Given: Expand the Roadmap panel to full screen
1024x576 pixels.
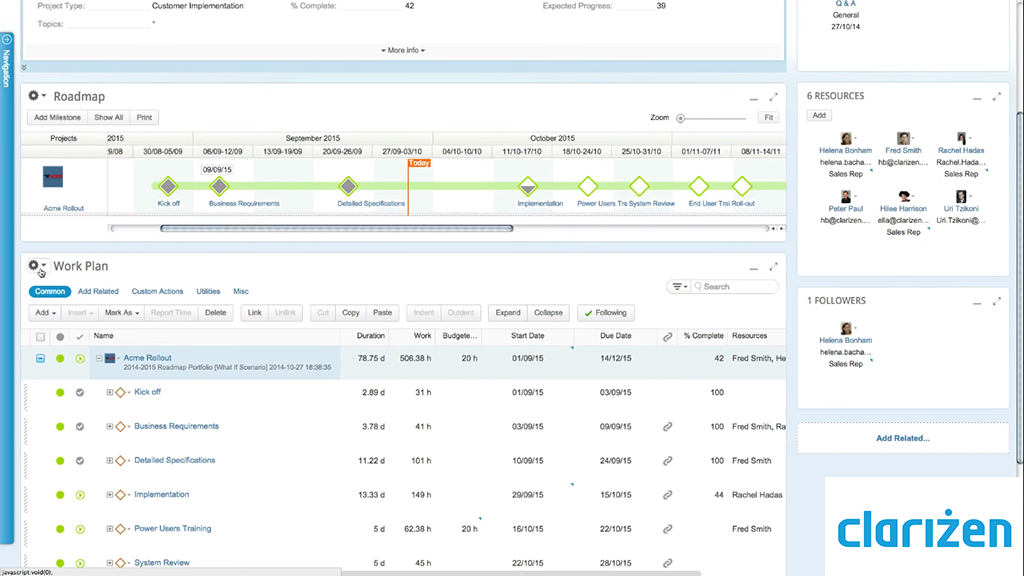Looking at the screenshot, I should tap(773, 97).
